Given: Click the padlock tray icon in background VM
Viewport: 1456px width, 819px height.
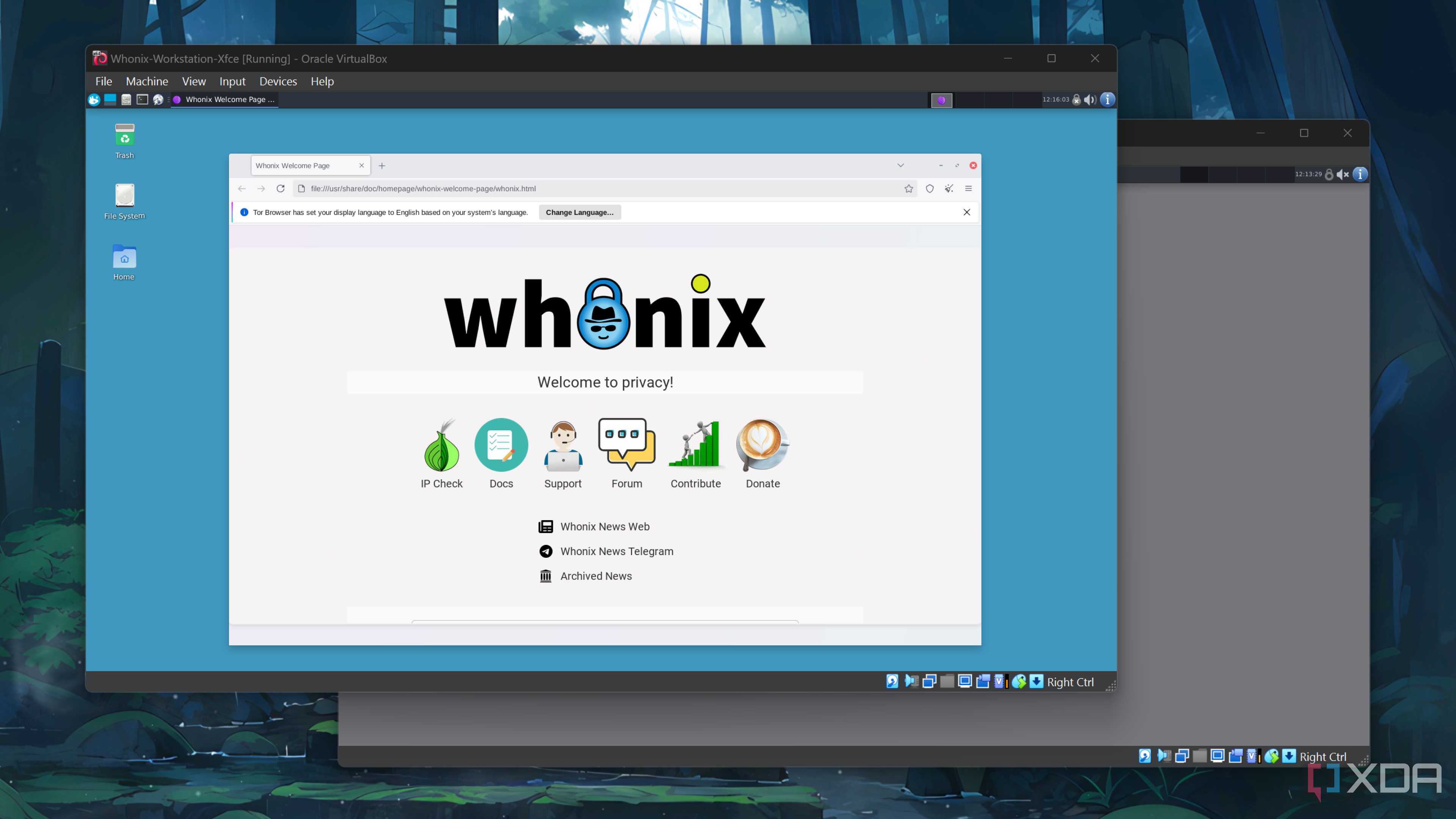Looking at the screenshot, I should point(1329,175).
